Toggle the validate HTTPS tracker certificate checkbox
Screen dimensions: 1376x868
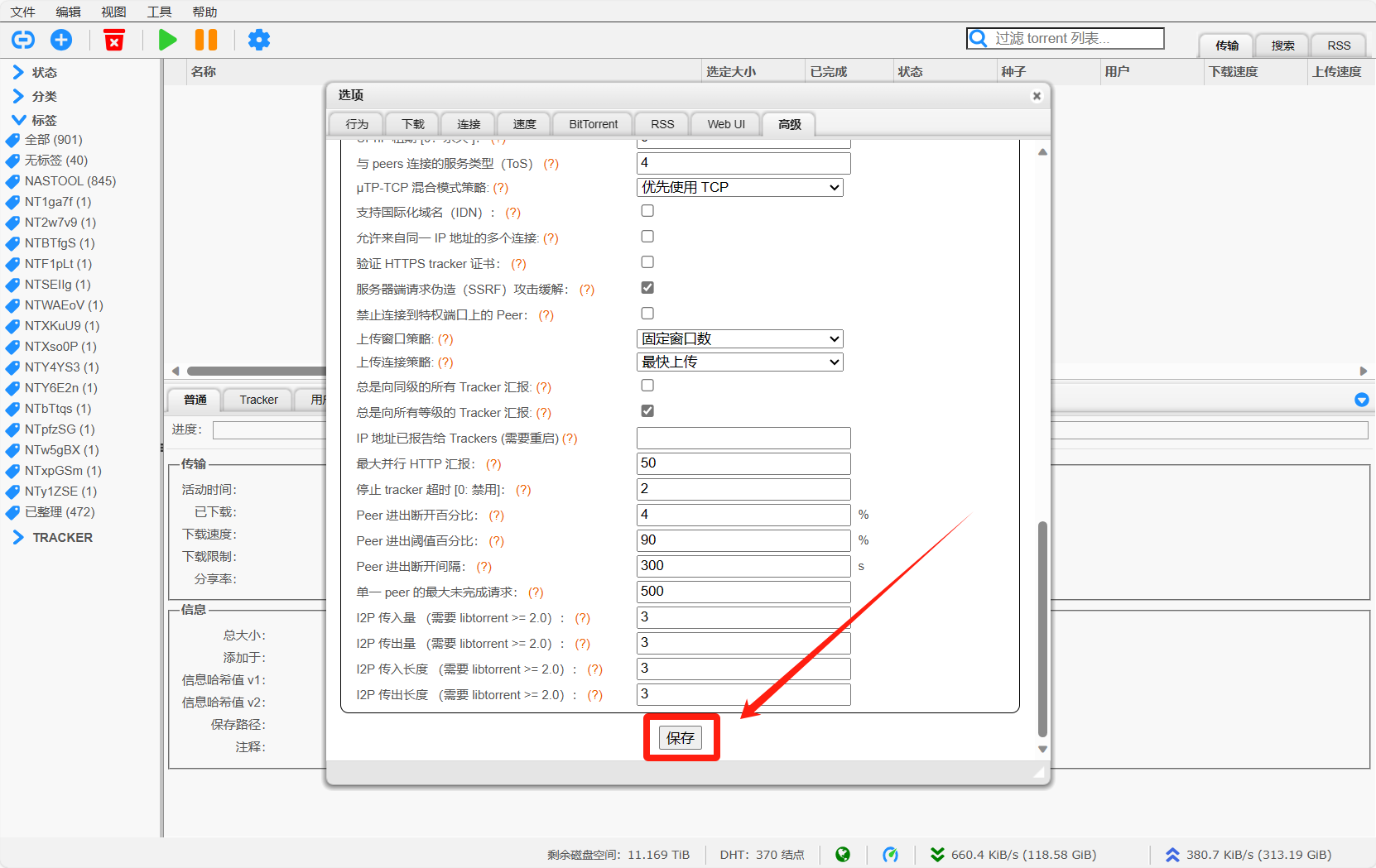pyautogui.click(x=647, y=262)
